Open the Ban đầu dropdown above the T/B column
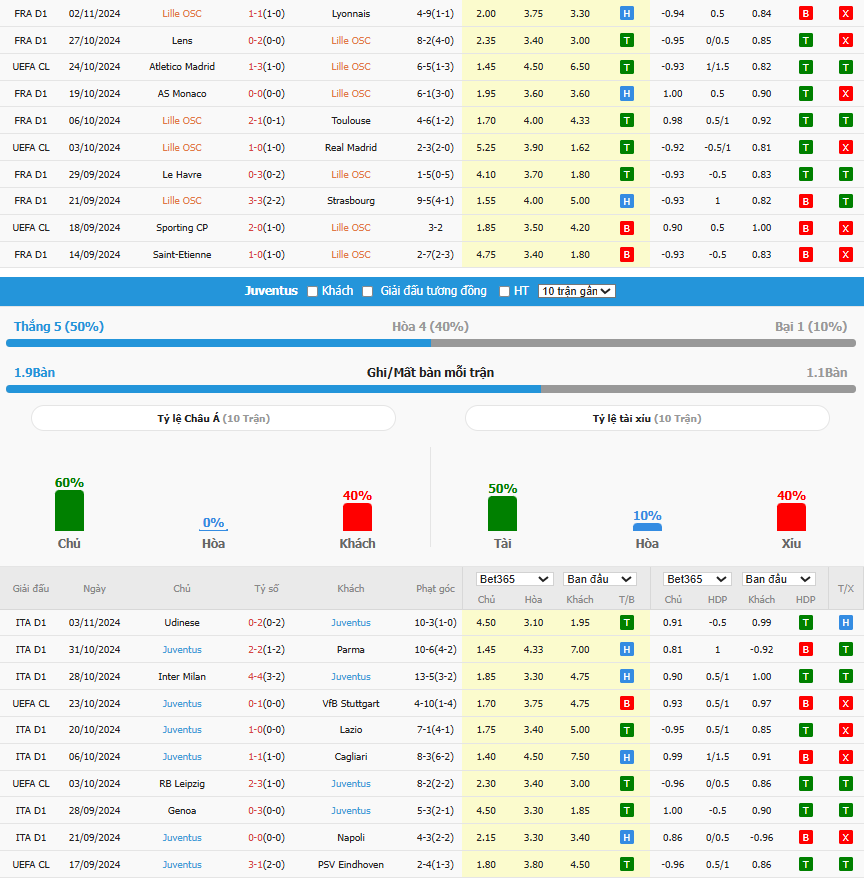Screen dimensions: 866x880 click(599, 579)
